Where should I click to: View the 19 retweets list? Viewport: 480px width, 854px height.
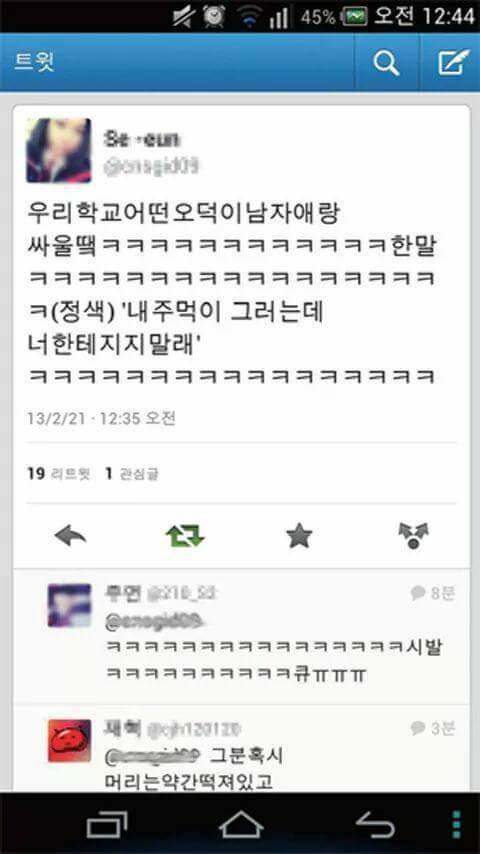(x=59, y=474)
